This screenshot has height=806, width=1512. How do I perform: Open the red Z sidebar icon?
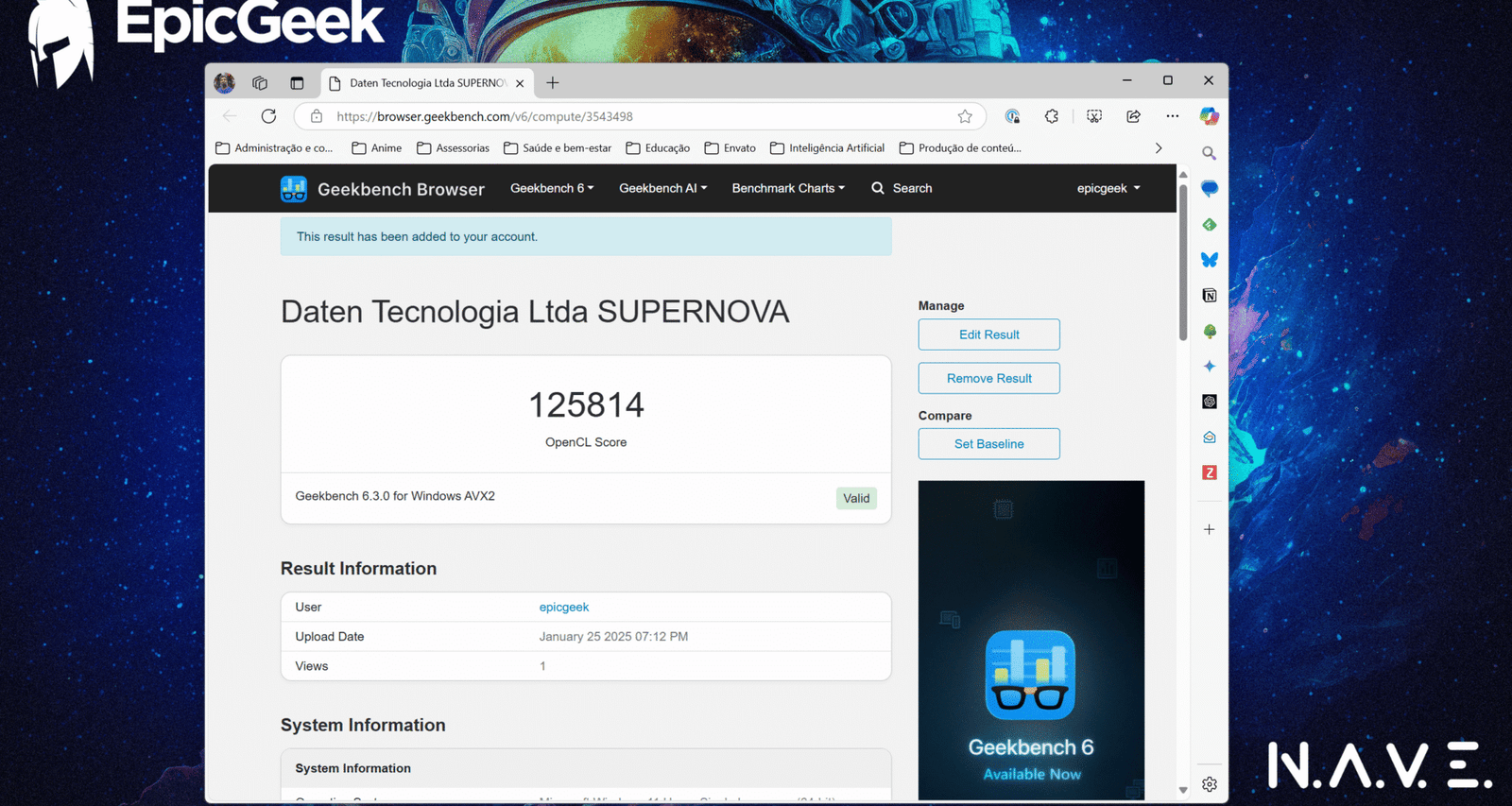click(x=1210, y=472)
